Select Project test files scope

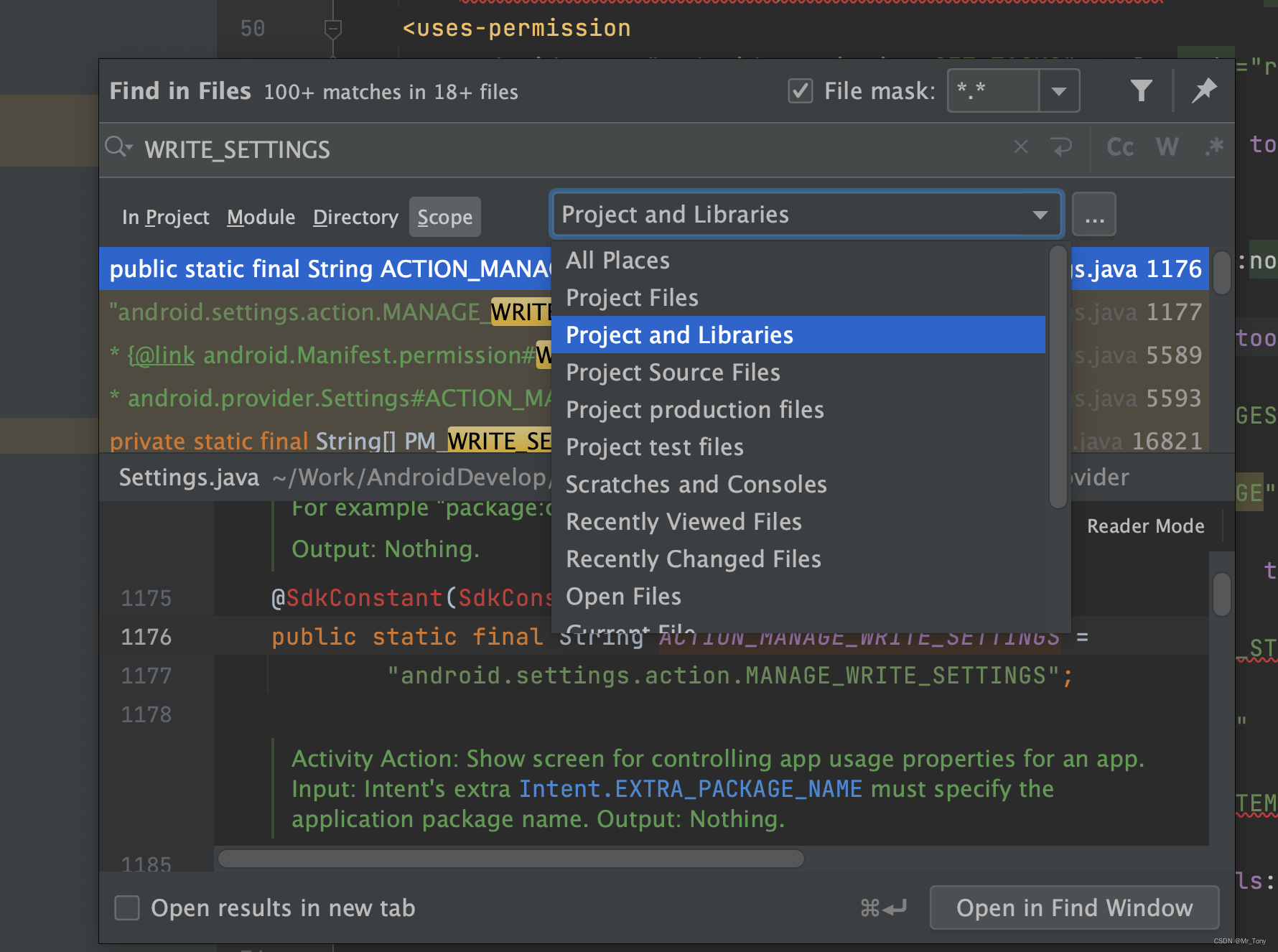798,447
